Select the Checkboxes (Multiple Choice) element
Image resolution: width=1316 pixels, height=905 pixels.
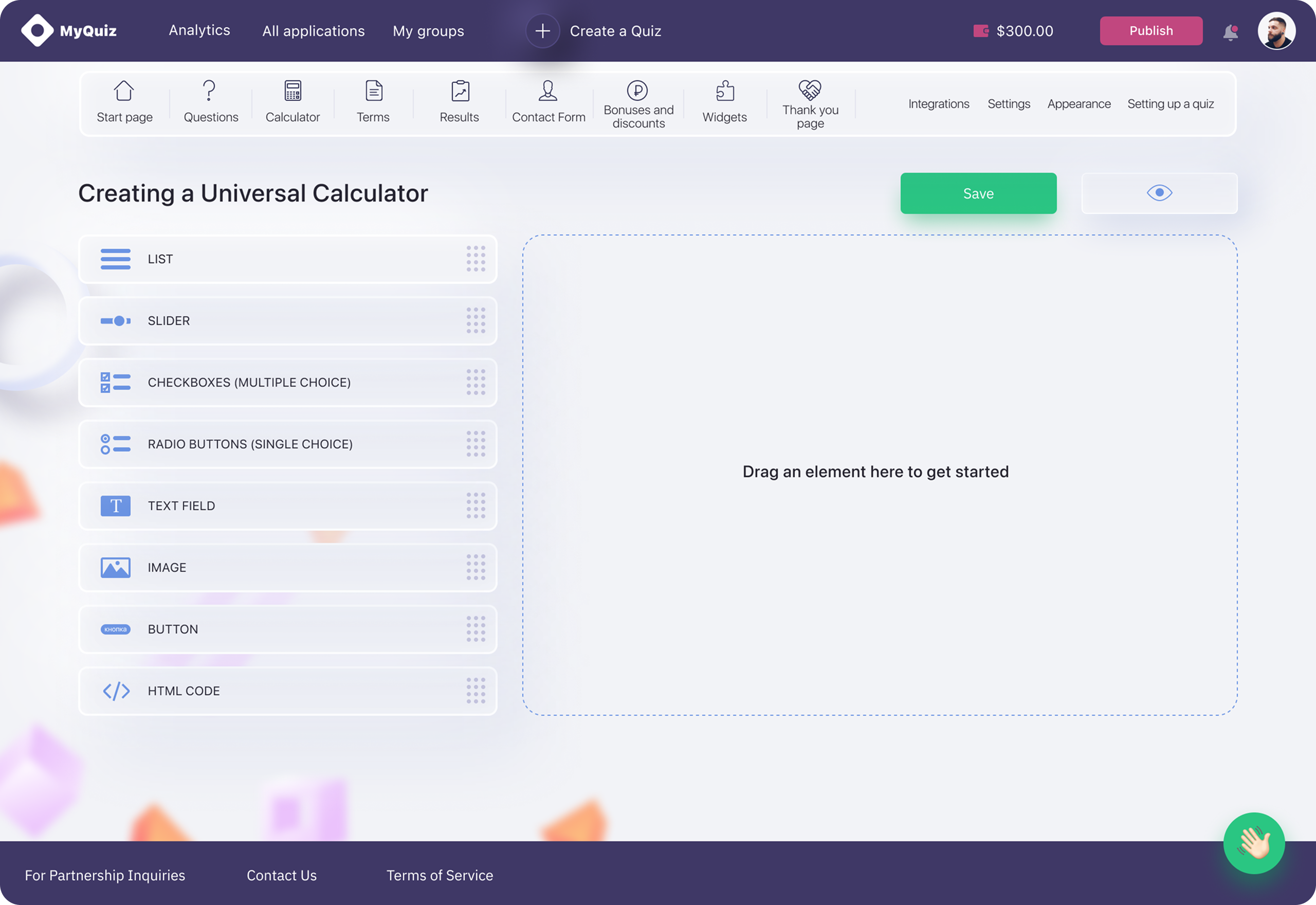pos(288,383)
